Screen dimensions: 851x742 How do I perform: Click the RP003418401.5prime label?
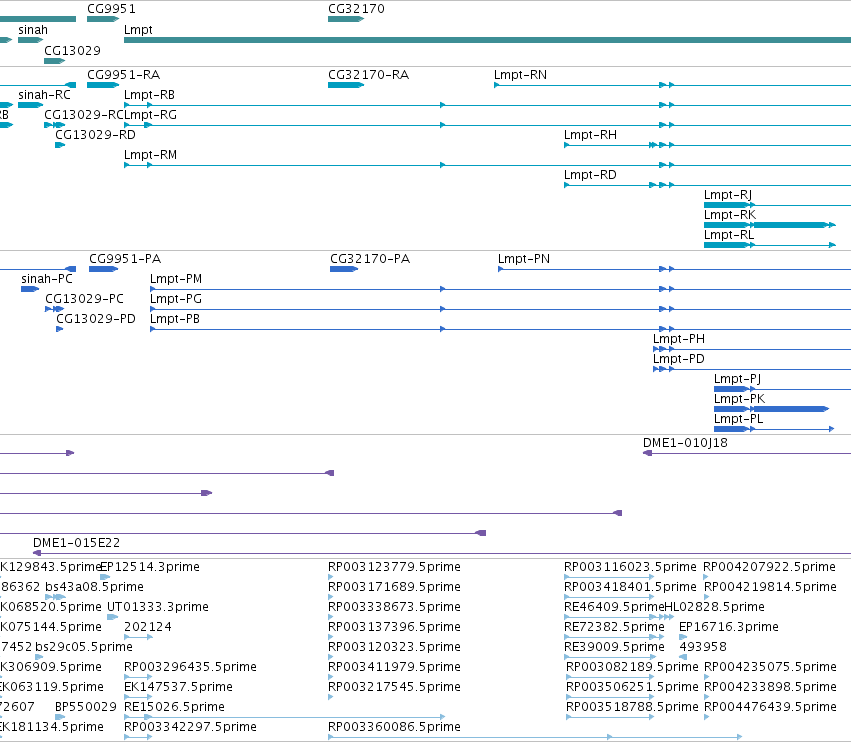(x=630, y=587)
